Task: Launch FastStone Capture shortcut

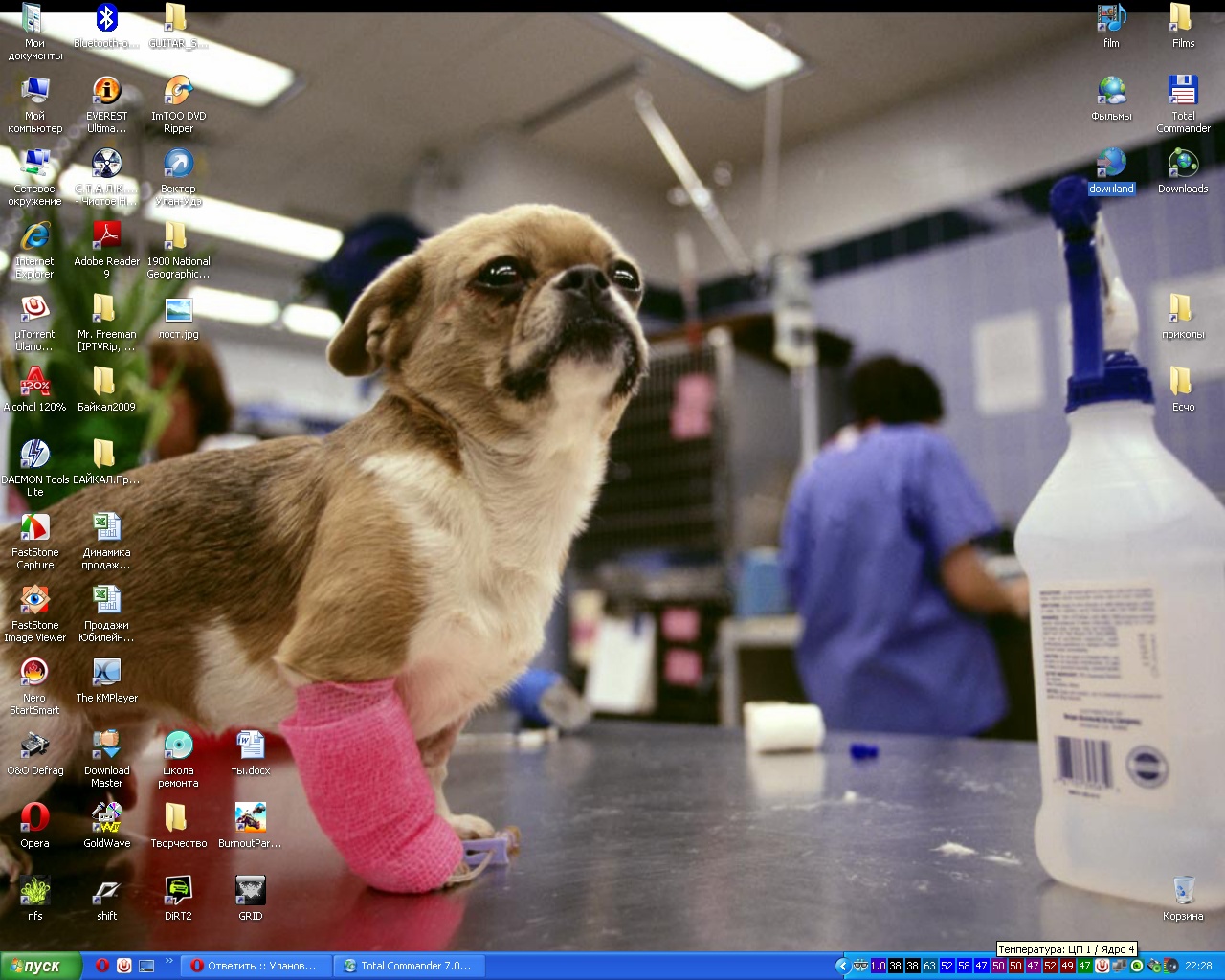Action: tap(34, 541)
